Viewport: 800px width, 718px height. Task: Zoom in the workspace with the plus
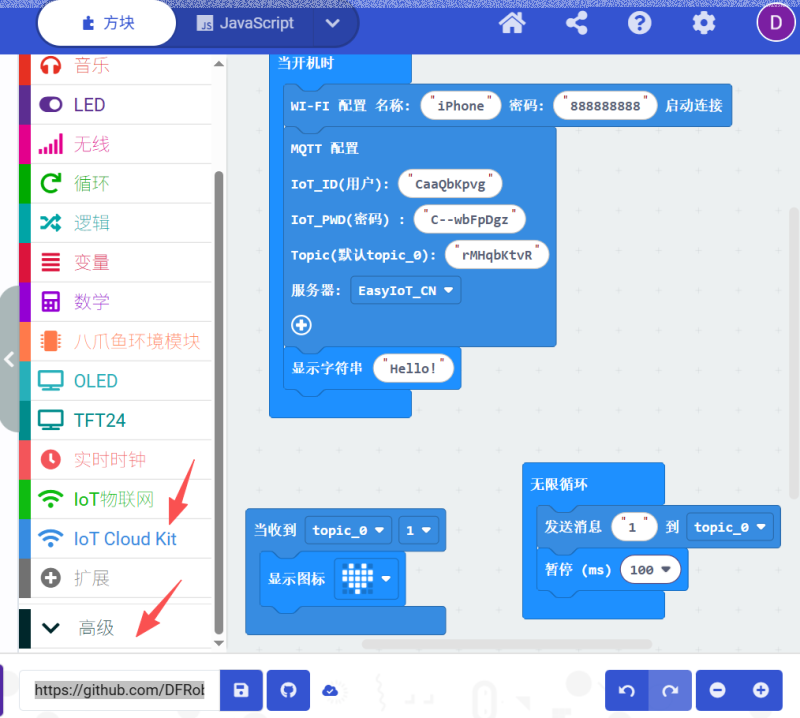click(x=761, y=690)
